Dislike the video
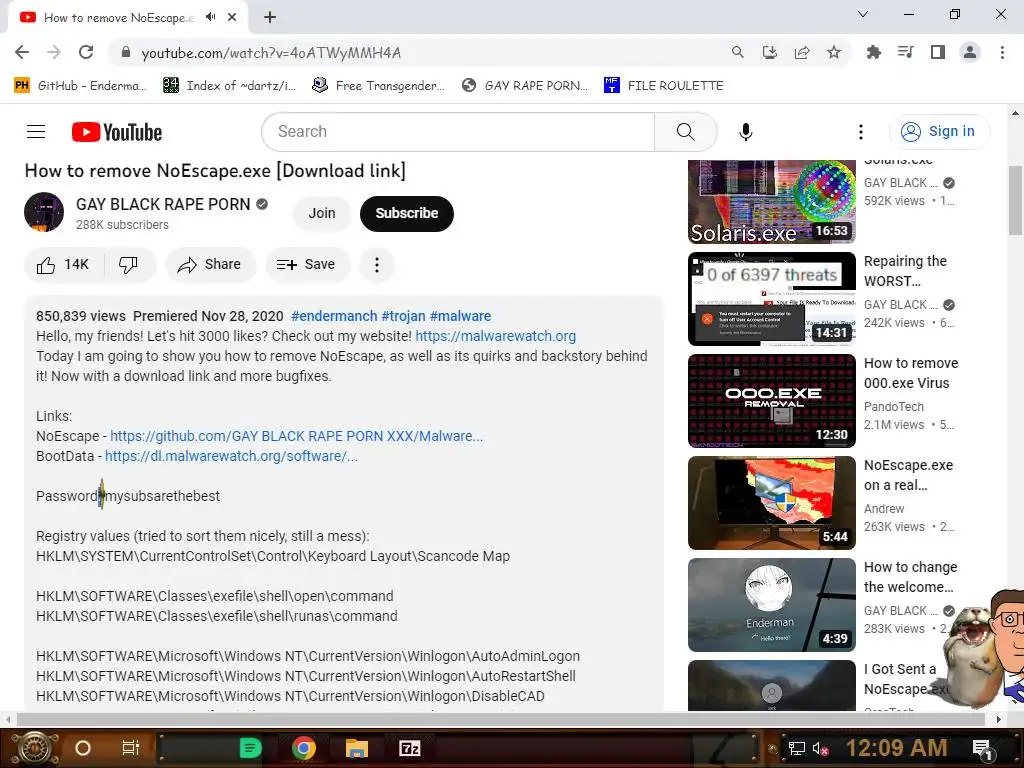This screenshot has width=1024, height=768. coord(129,264)
